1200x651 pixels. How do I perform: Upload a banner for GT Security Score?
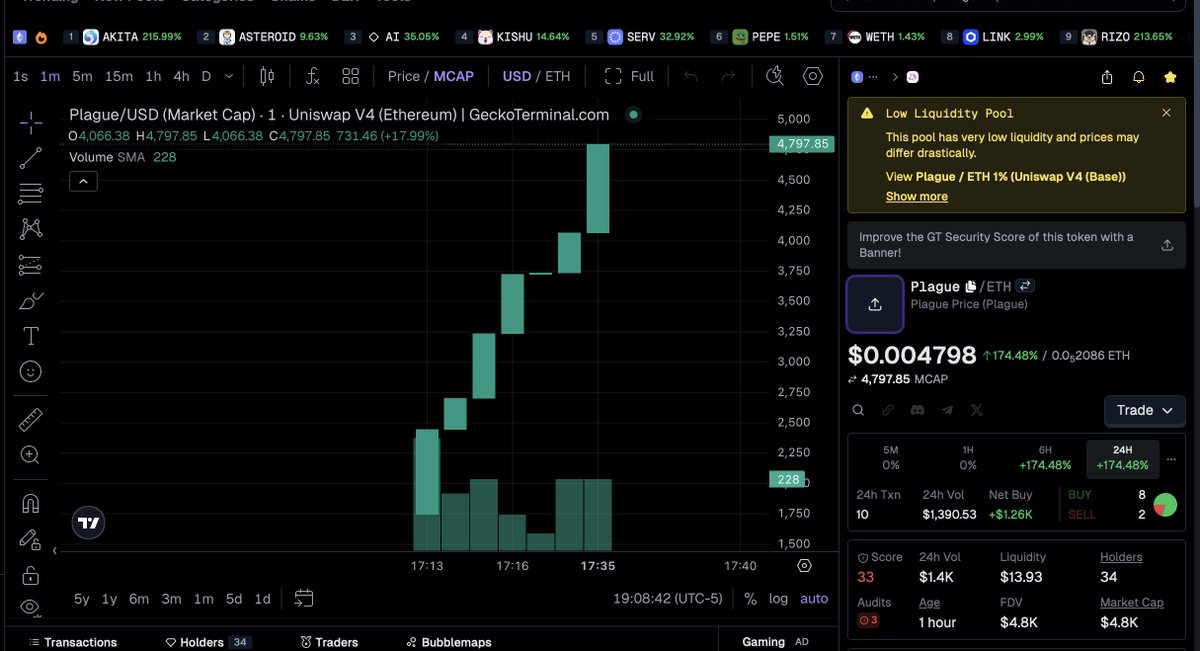pos(1167,245)
